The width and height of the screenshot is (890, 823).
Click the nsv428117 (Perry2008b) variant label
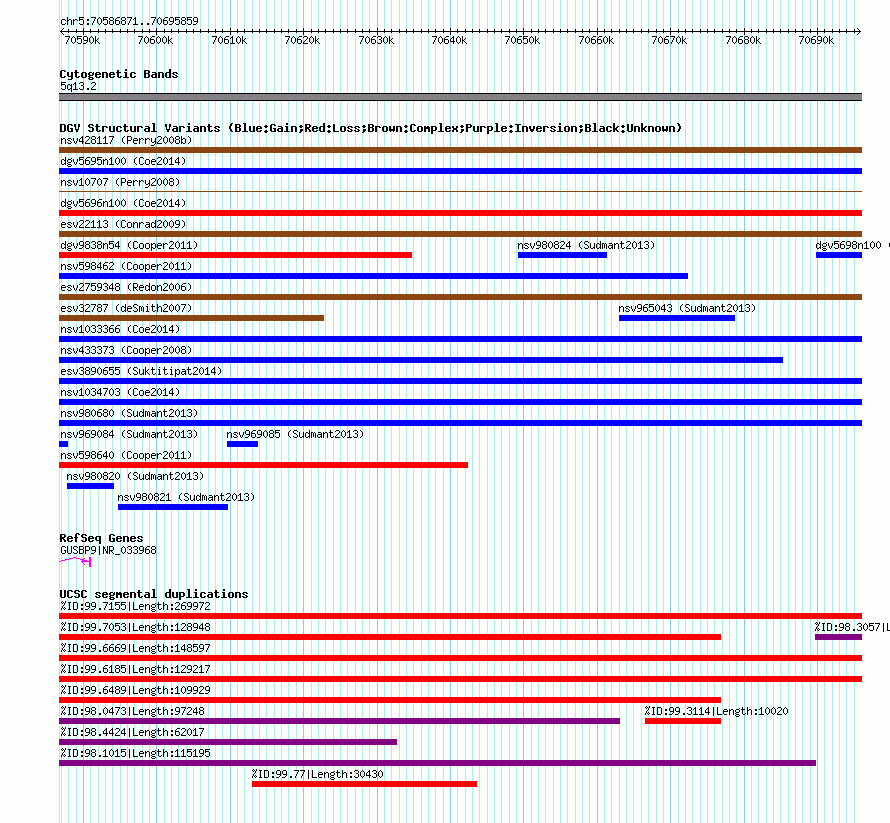(126, 140)
